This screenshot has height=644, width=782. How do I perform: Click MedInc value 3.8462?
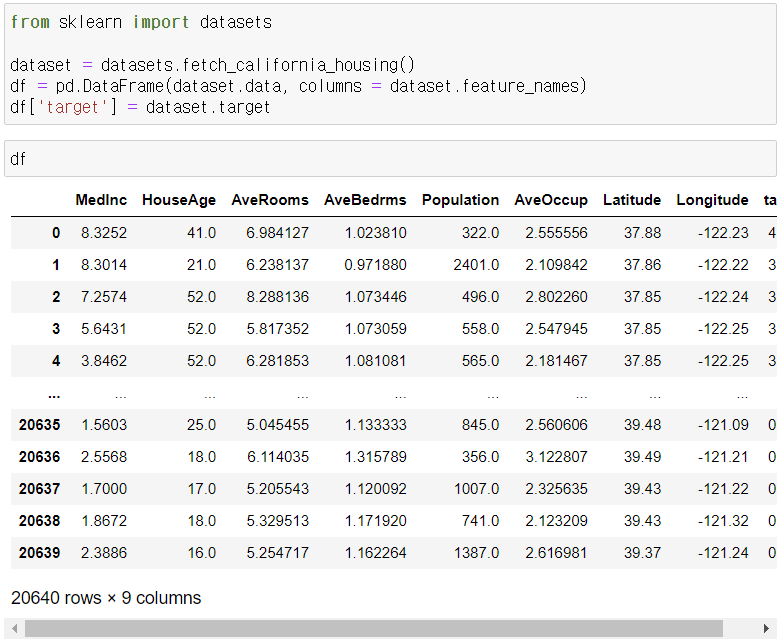[104, 361]
